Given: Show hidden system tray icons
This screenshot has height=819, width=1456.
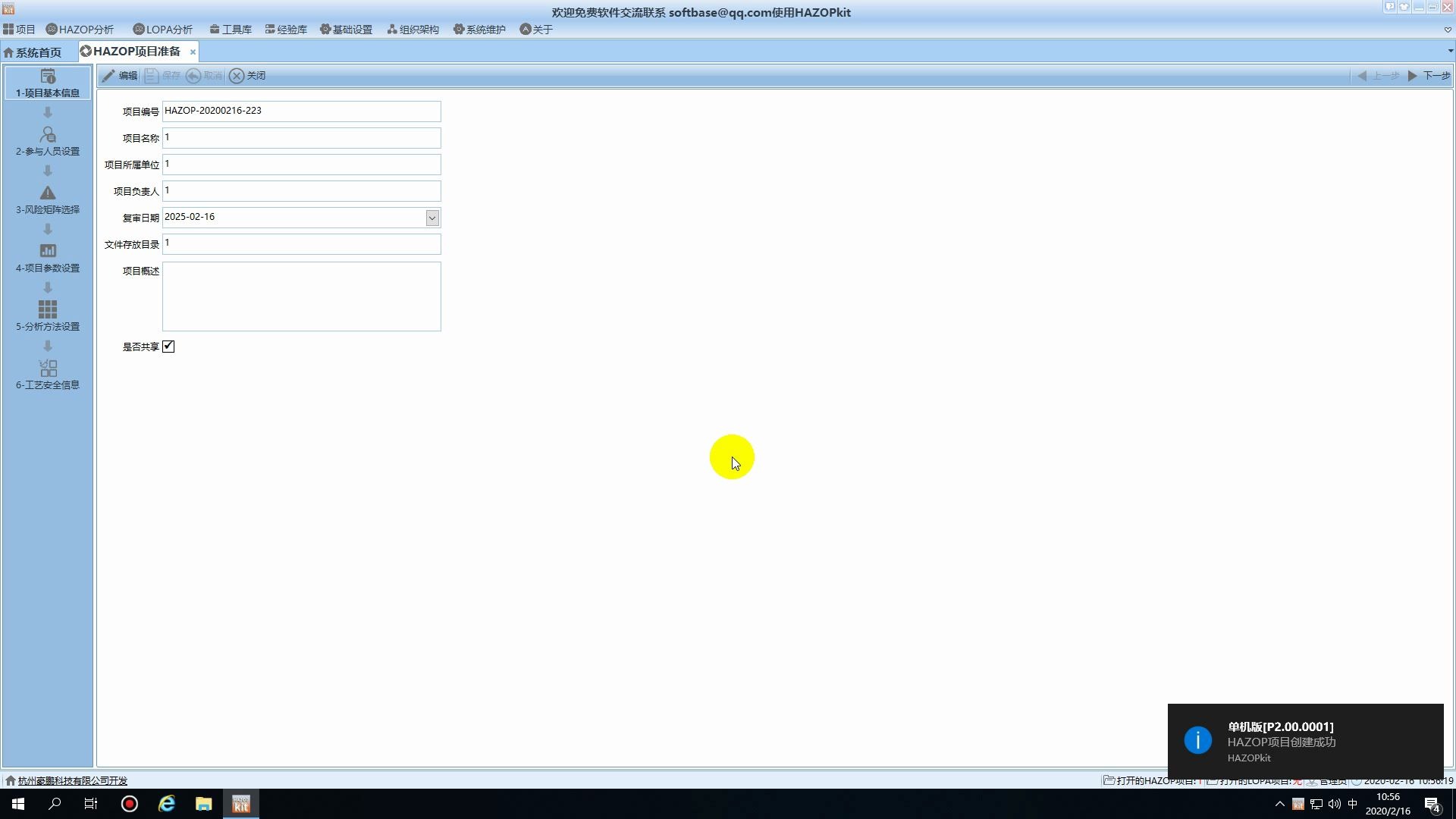Looking at the screenshot, I should pos(1280,804).
